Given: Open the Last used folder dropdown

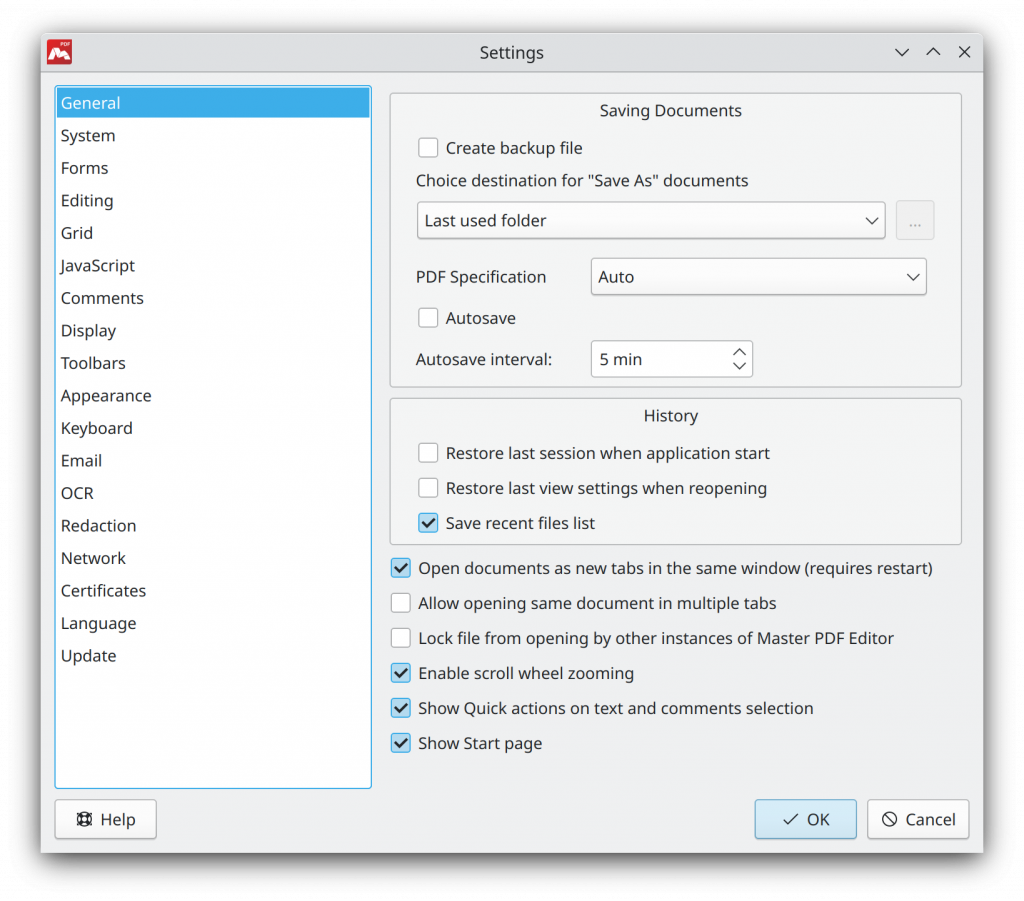Looking at the screenshot, I should pos(651,221).
